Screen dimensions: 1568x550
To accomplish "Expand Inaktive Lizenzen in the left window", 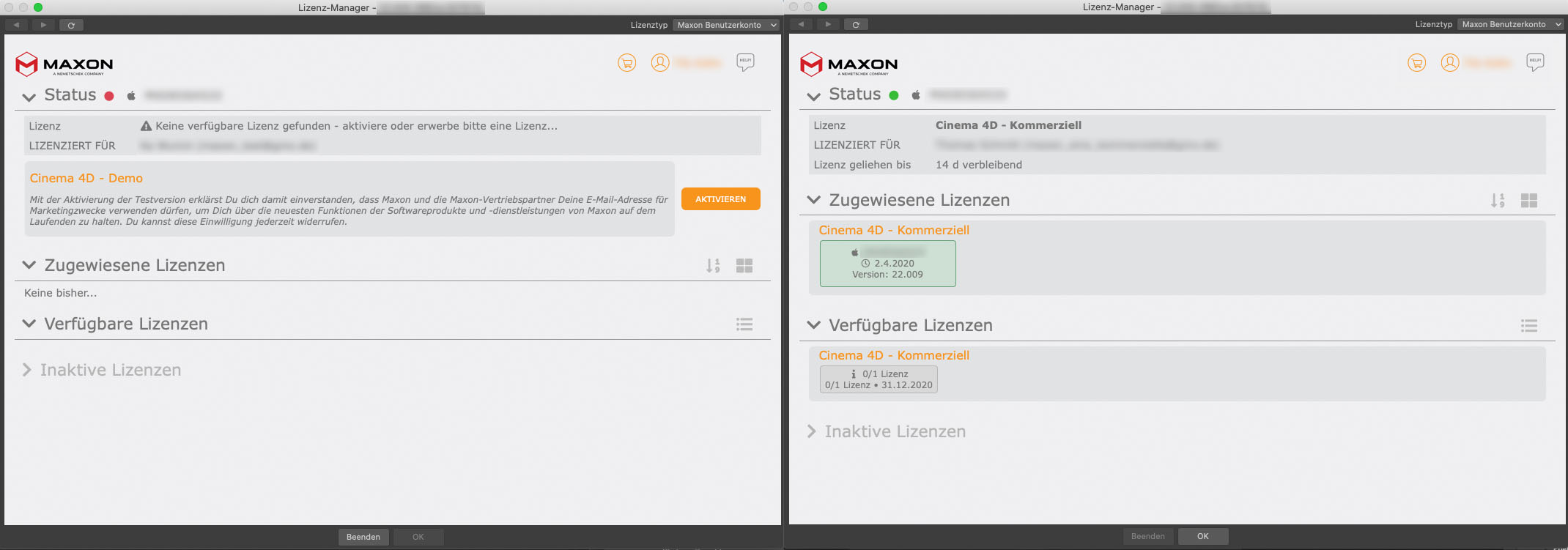I will [x=27, y=370].
